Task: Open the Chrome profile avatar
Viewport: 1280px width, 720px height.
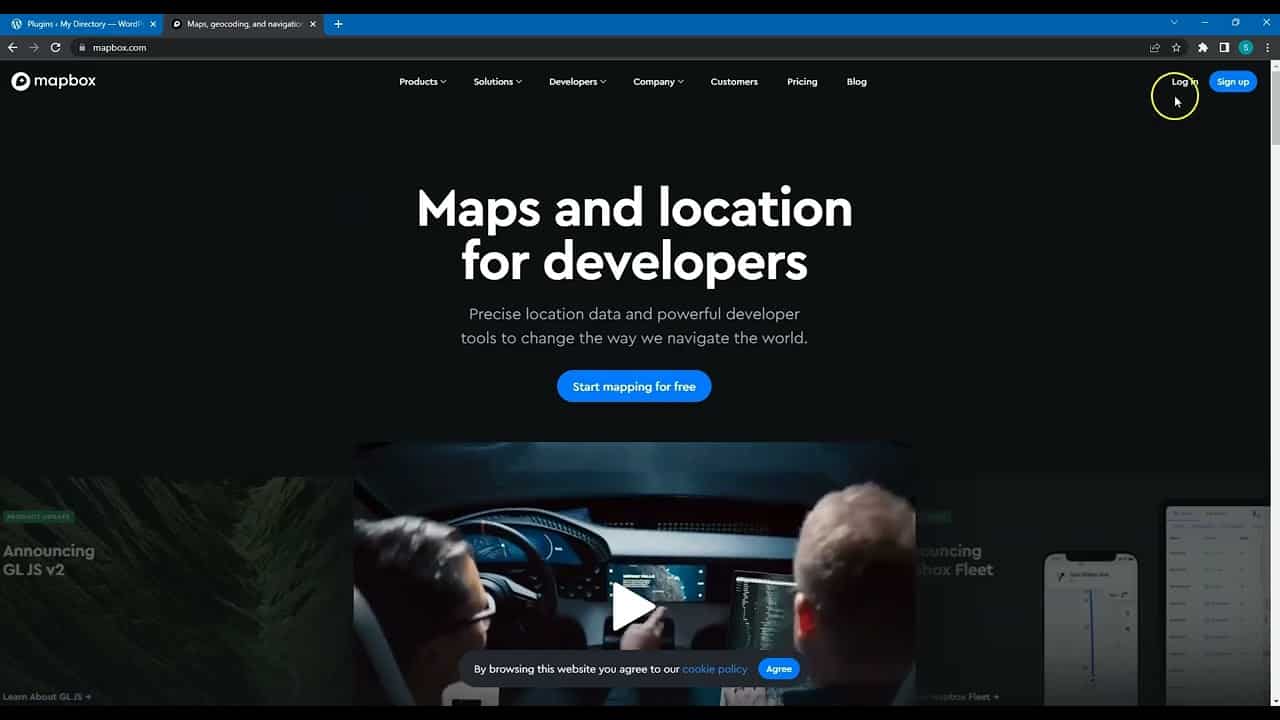Action: 1246,47
